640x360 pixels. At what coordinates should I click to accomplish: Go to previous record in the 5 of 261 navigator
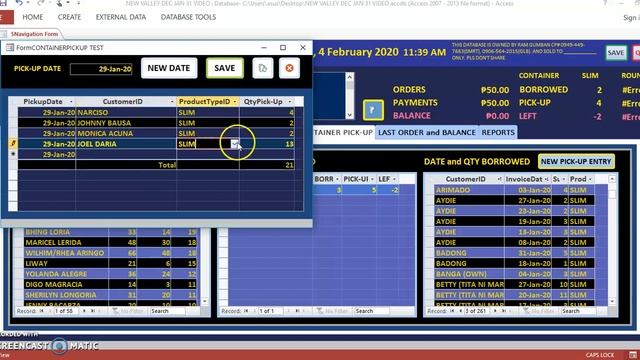click(460, 311)
